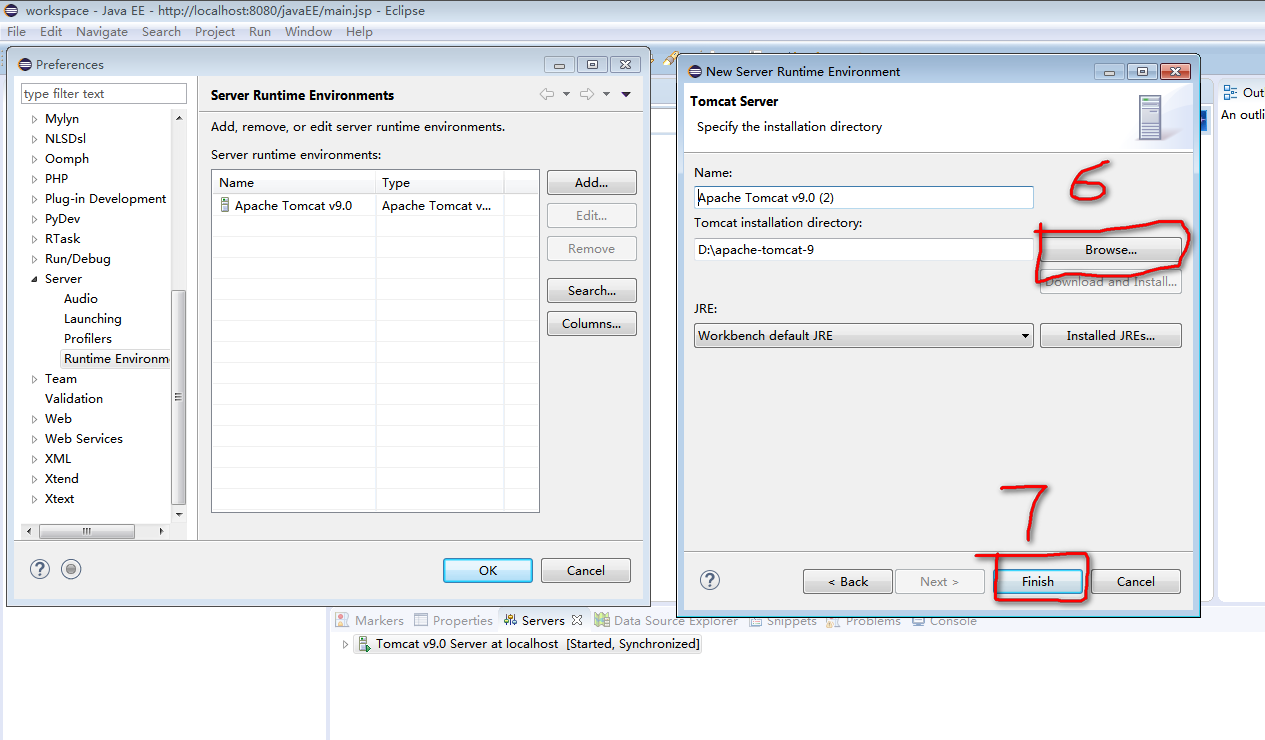Click the Outline view icon at right edge
The height and width of the screenshot is (740, 1265).
tap(1231, 92)
